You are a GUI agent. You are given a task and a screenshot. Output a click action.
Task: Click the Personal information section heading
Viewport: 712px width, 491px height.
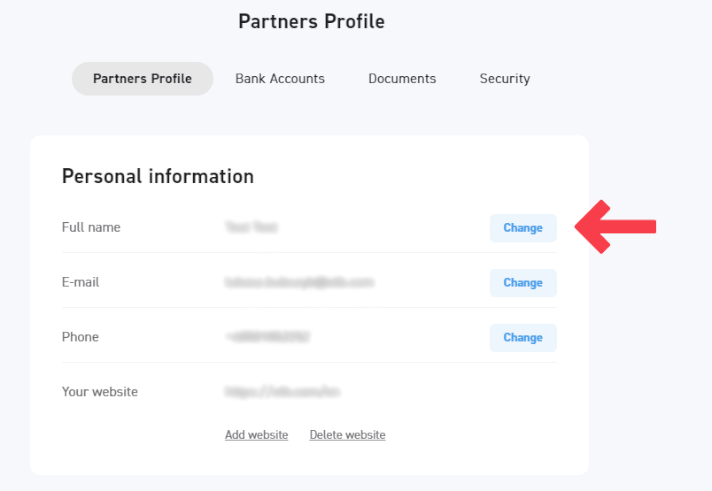pos(158,177)
